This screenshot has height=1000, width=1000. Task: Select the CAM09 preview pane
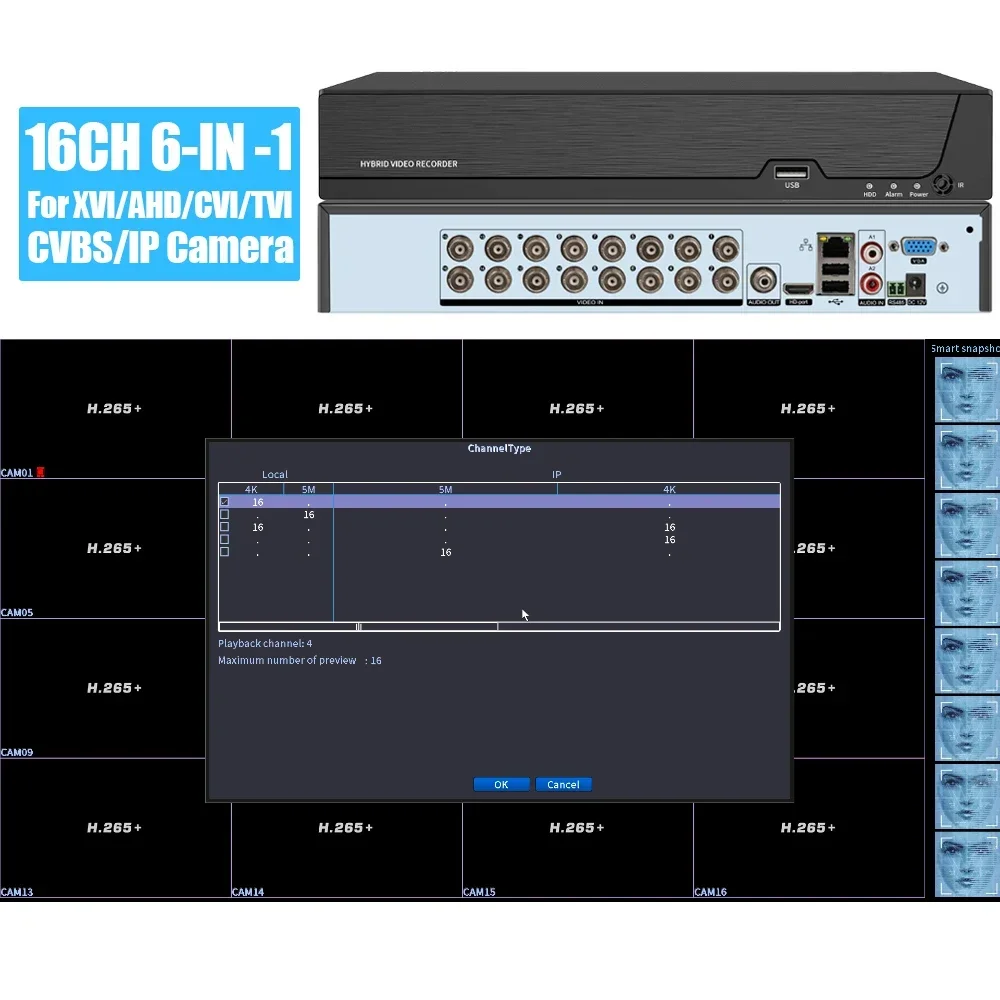coord(103,688)
